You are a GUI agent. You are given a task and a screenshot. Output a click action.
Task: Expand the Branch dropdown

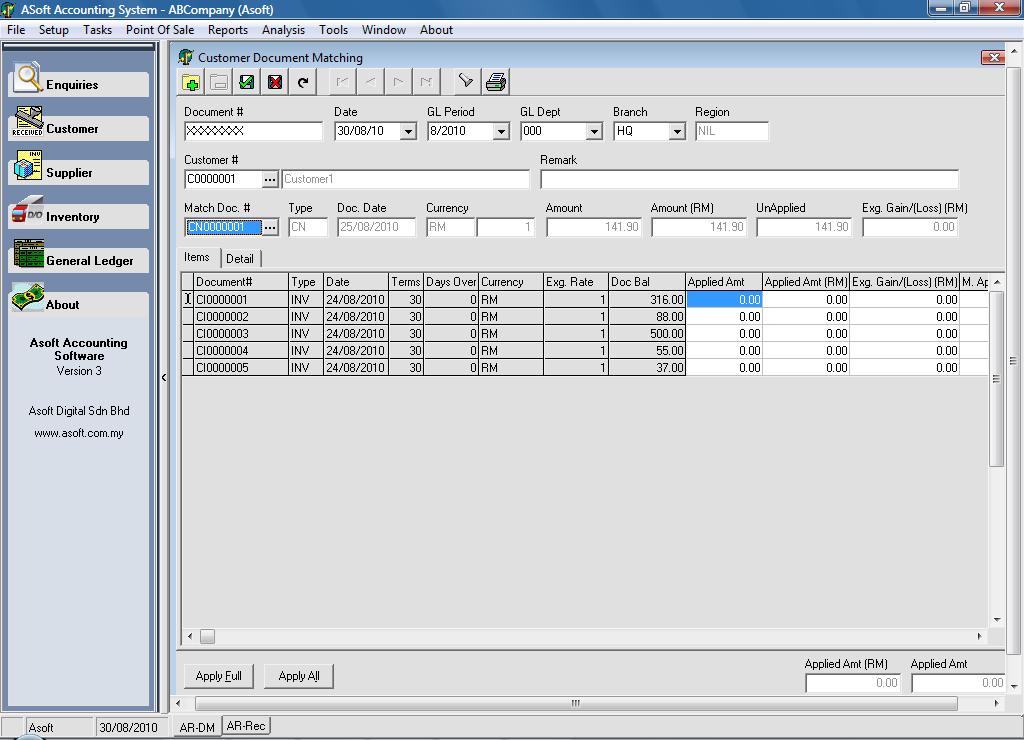(677, 131)
